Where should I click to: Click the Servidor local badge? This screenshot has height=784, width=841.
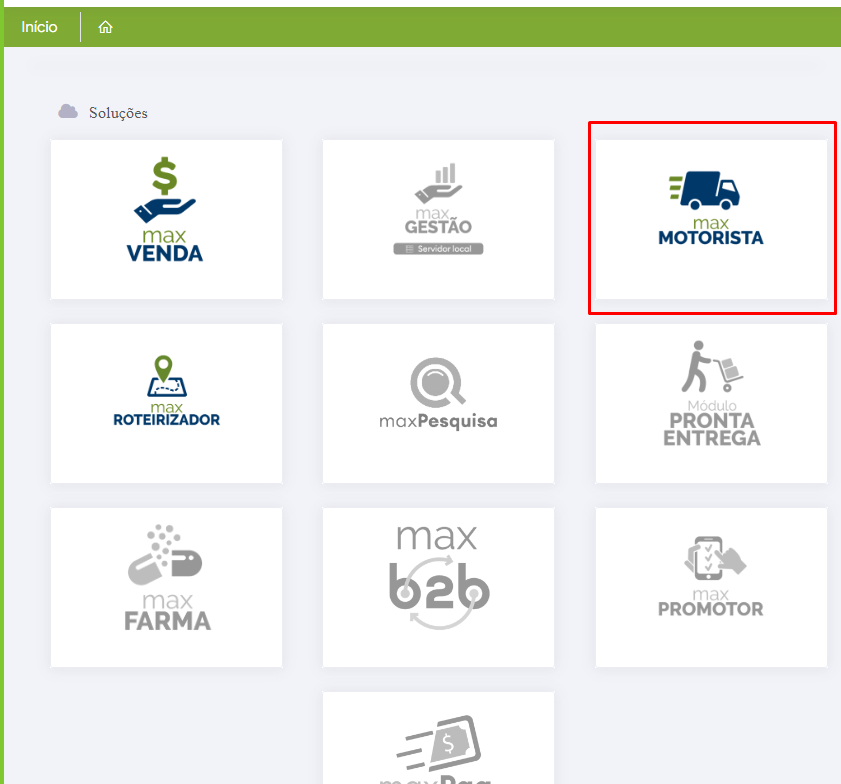click(x=438, y=249)
